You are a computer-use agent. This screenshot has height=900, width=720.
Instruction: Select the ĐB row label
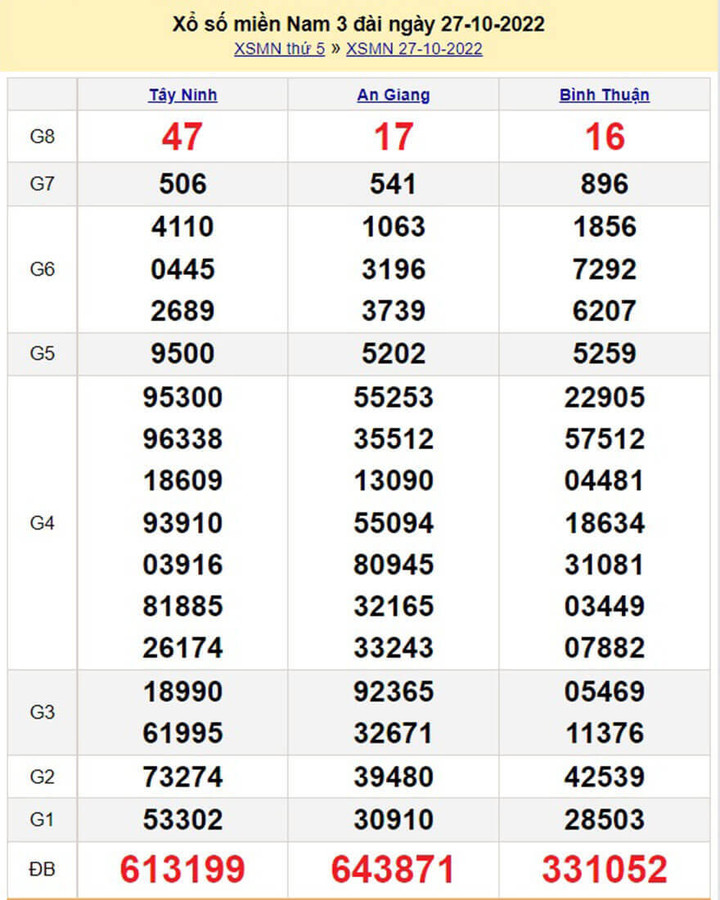(42, 869)
